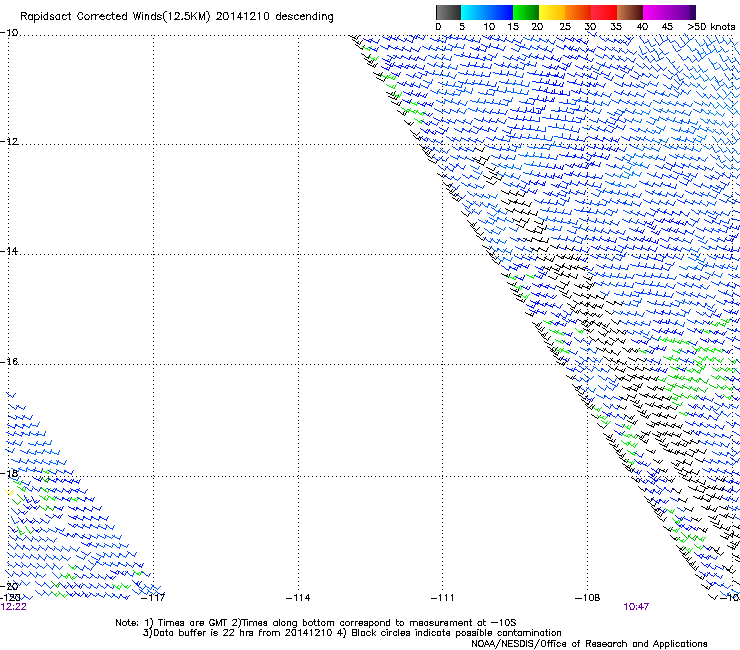
Task: Click the 'Times are GMT' note line
Action: click(x=316, y=623)
